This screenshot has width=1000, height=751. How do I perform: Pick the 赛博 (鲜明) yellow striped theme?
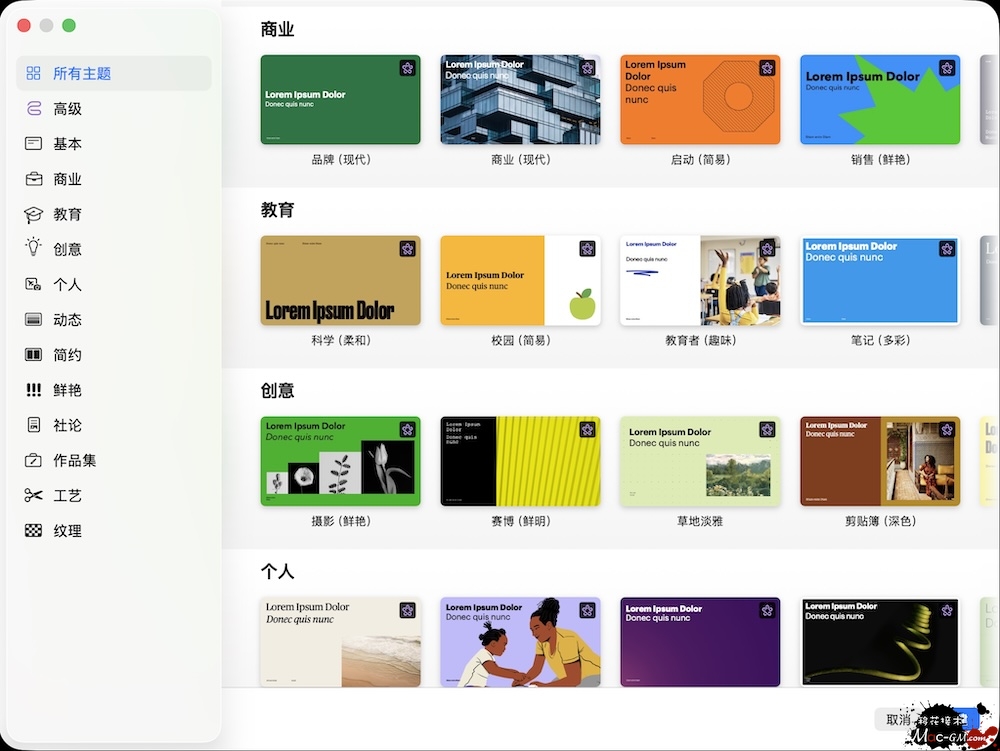(520, 461)
